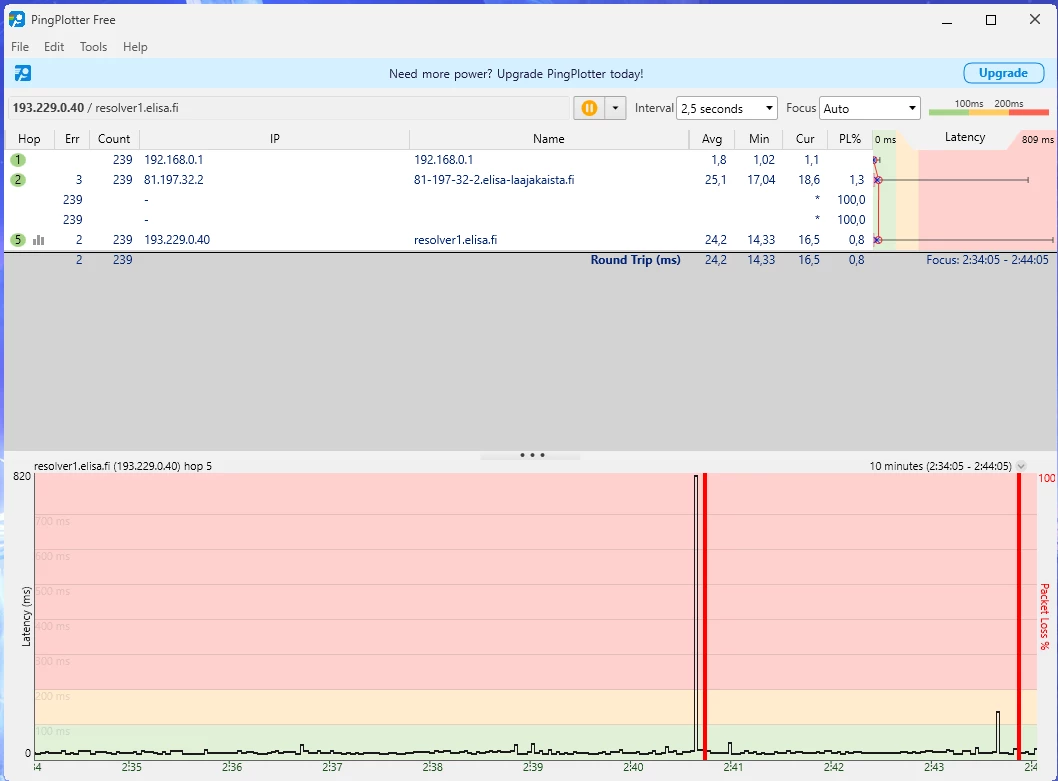The width and height of the screenshot is (1058, 781).
Task: Click the 100ms 200ms latency color scale
Action: (x=989, y=107)
